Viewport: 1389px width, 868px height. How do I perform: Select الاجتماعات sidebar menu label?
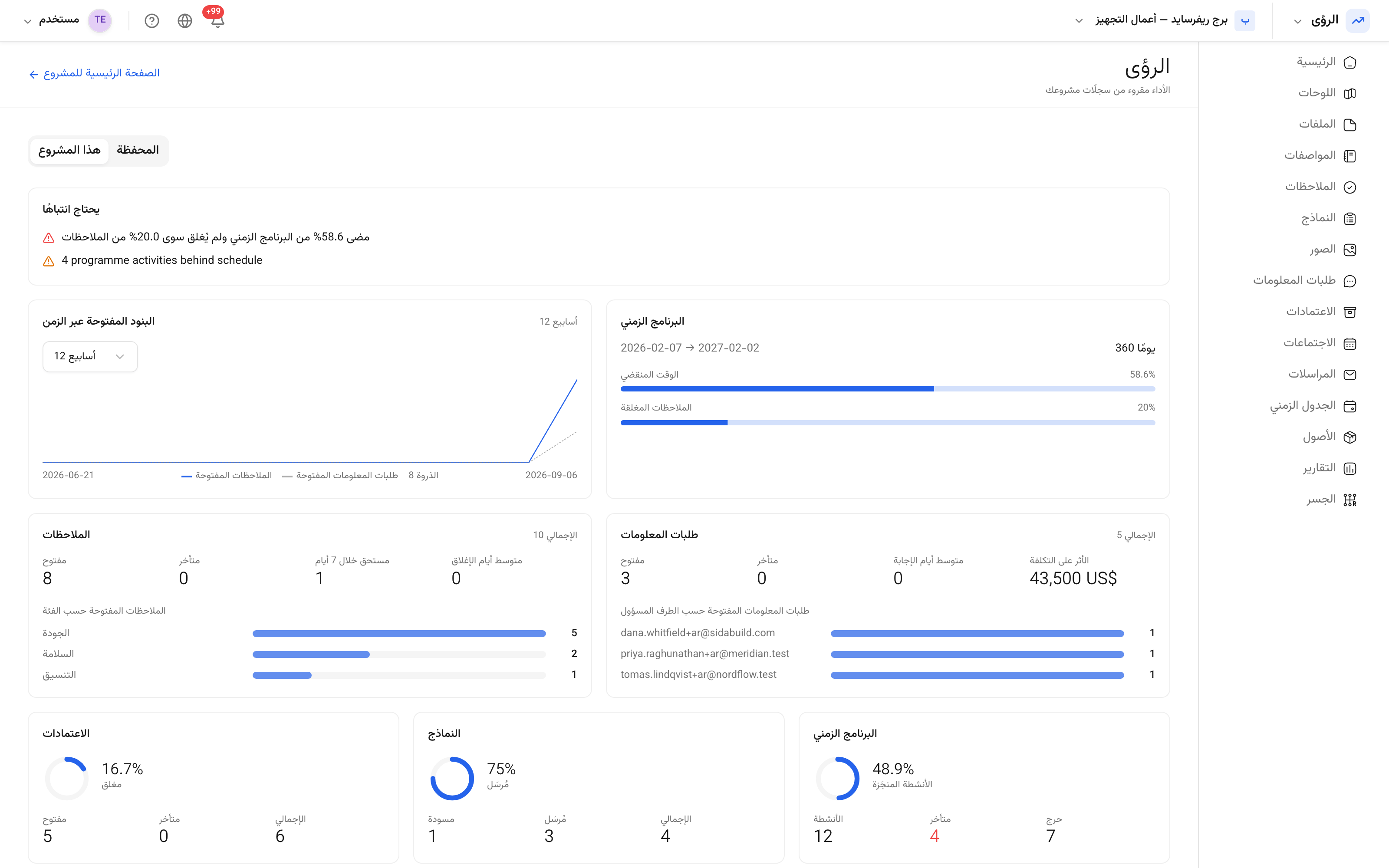1310,343
